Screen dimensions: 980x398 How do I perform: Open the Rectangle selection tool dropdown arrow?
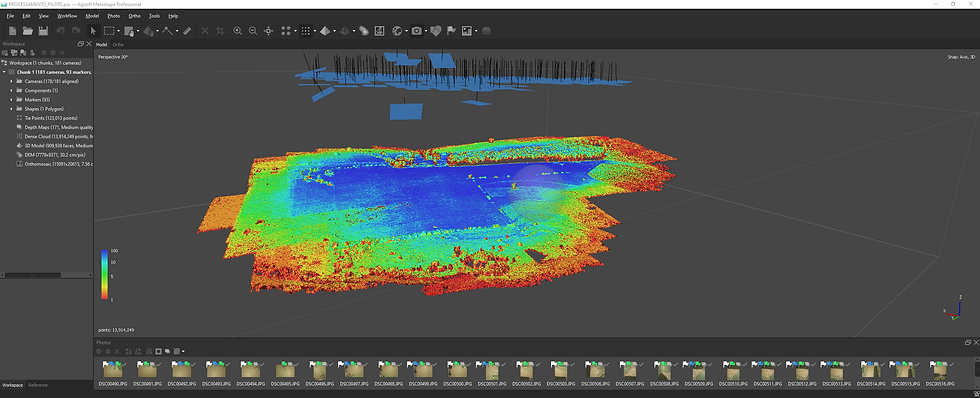point(118,31)
